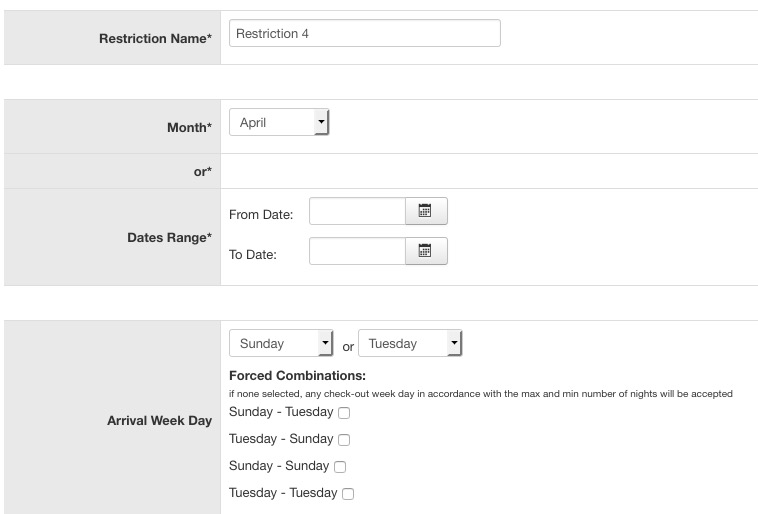Click the Restriction Name label
The image size is (758, 514).
pos(156,38)
